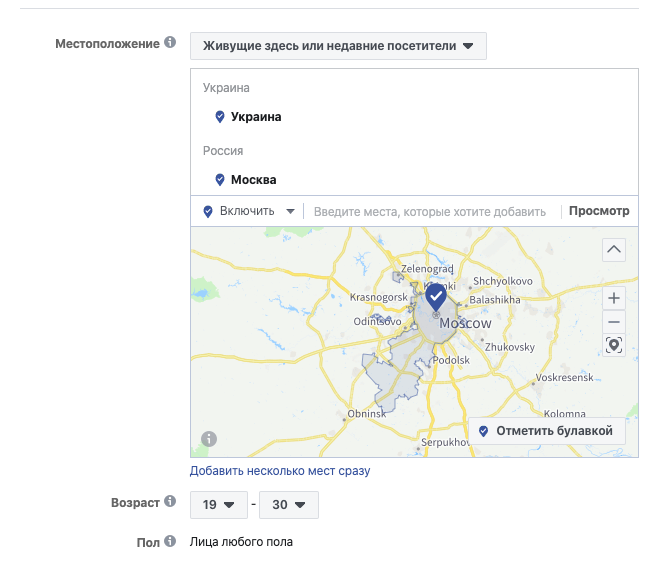Screen dimensions: 659x568
Task: Click the Просмотр button
Action: tap(599, 211)
